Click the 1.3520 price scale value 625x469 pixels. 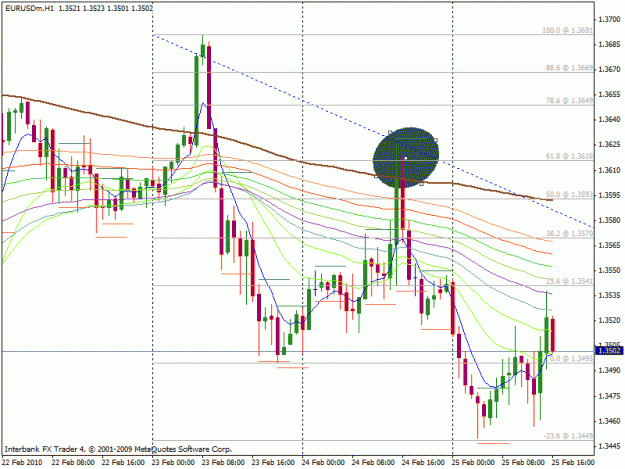pos(610,321)
